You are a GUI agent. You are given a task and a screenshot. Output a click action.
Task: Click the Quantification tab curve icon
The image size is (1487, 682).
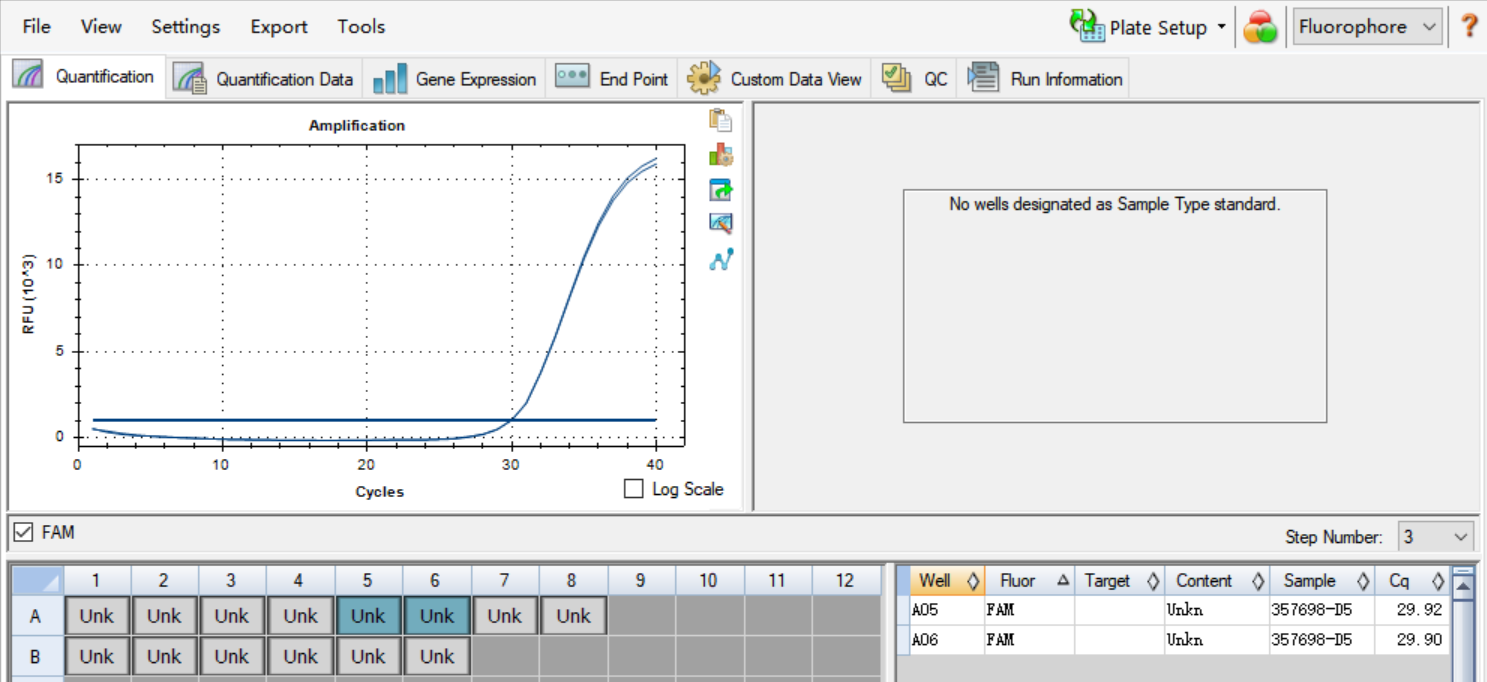(27, 75)
